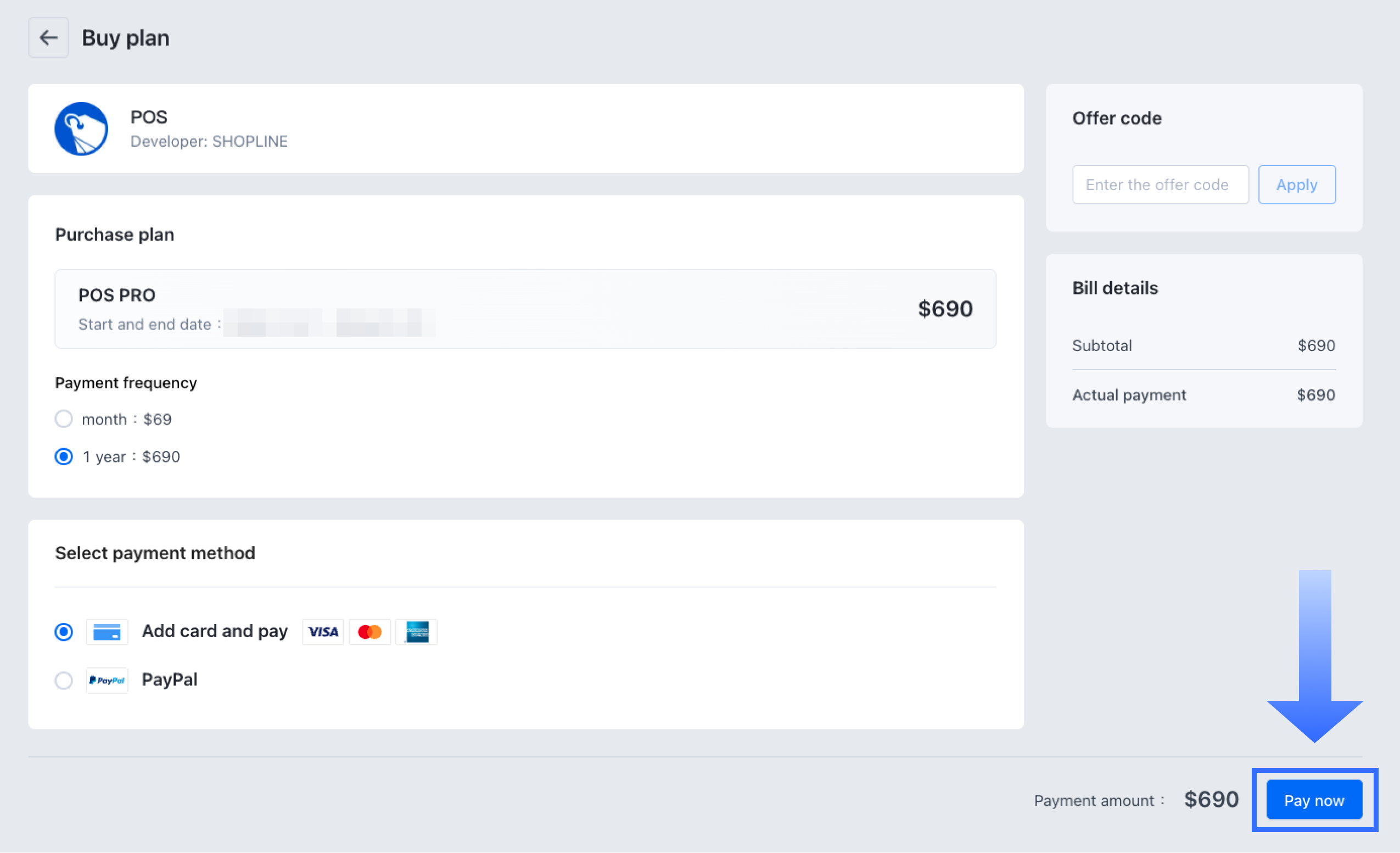Viewport: 1400px width, 853px height.
Task: Click the Add card and pay label
Action: 215,631
